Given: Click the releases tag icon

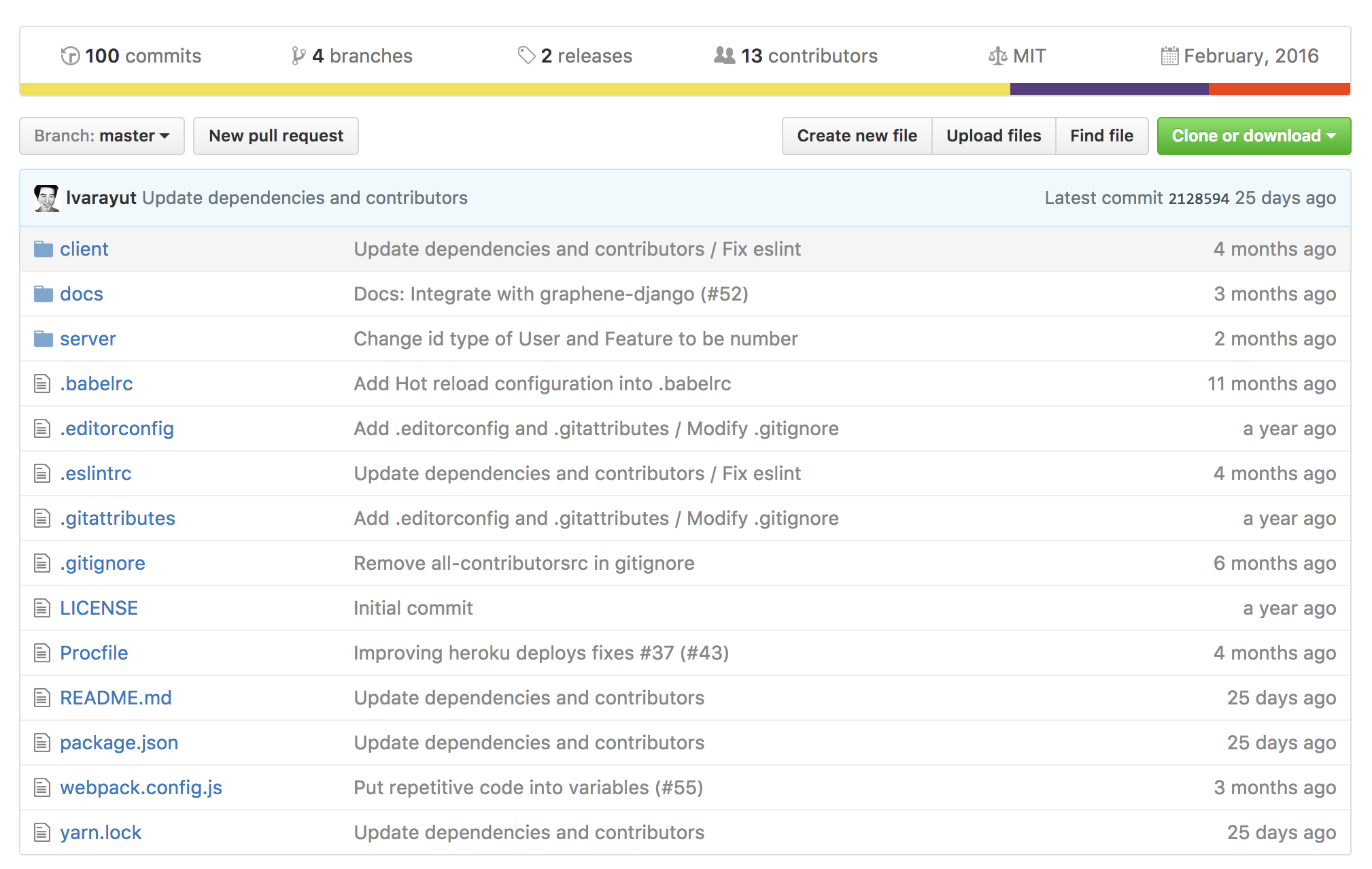Looking at the screenshot, I should tap(526, 56).
